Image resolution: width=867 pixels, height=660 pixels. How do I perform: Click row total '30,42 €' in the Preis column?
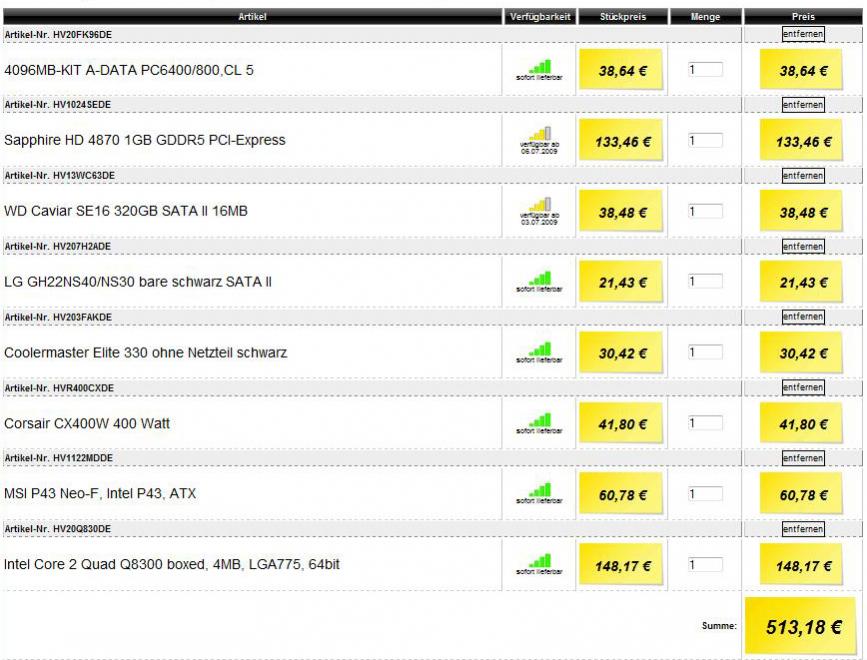[x=802, y=353]
